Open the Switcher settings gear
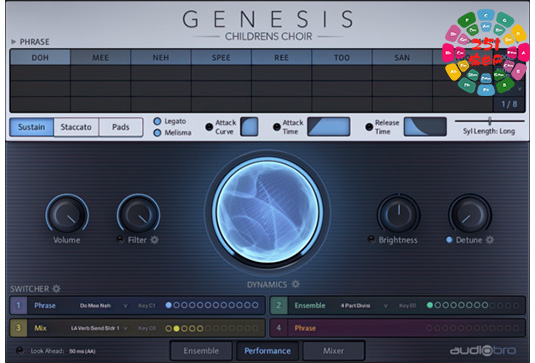This screenshot has width=535, height=363. click(x=56, y=289)
